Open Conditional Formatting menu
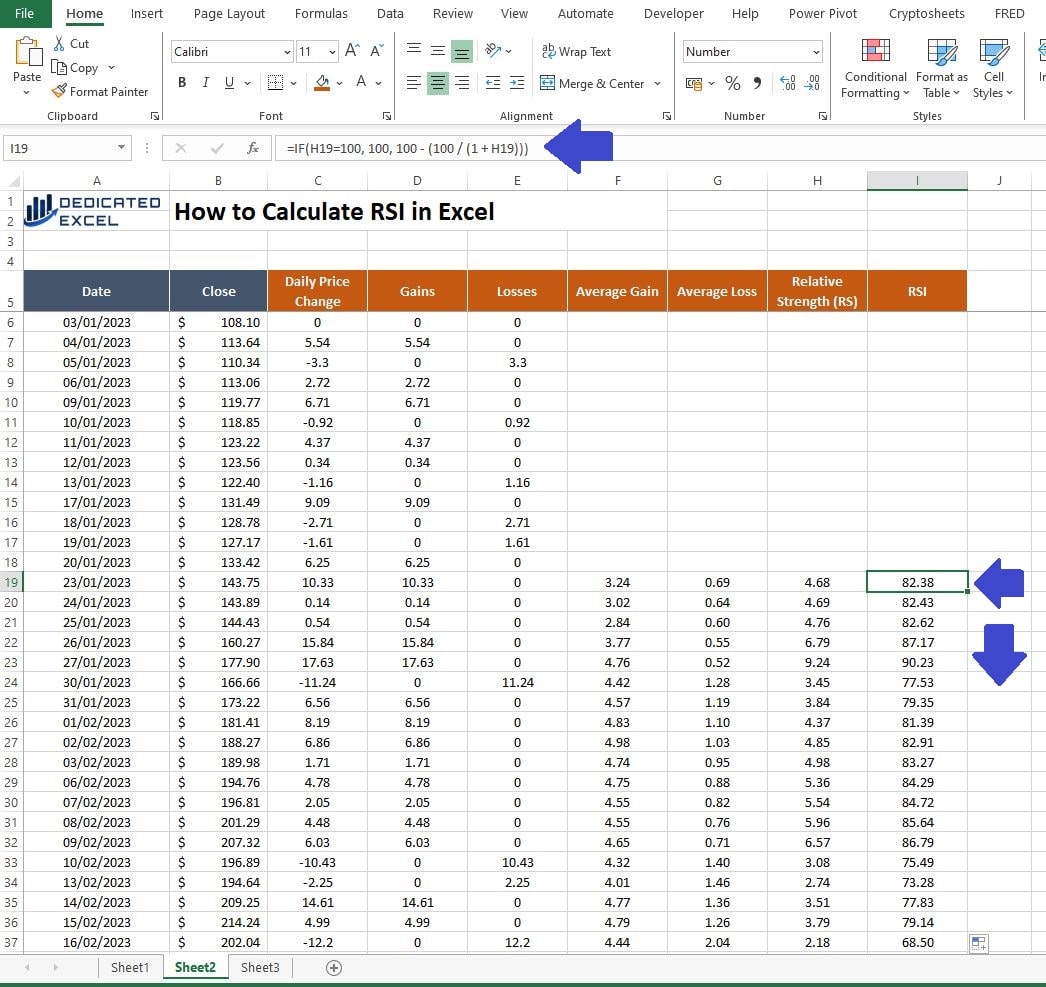1046x987 pixels. [875, 68]
